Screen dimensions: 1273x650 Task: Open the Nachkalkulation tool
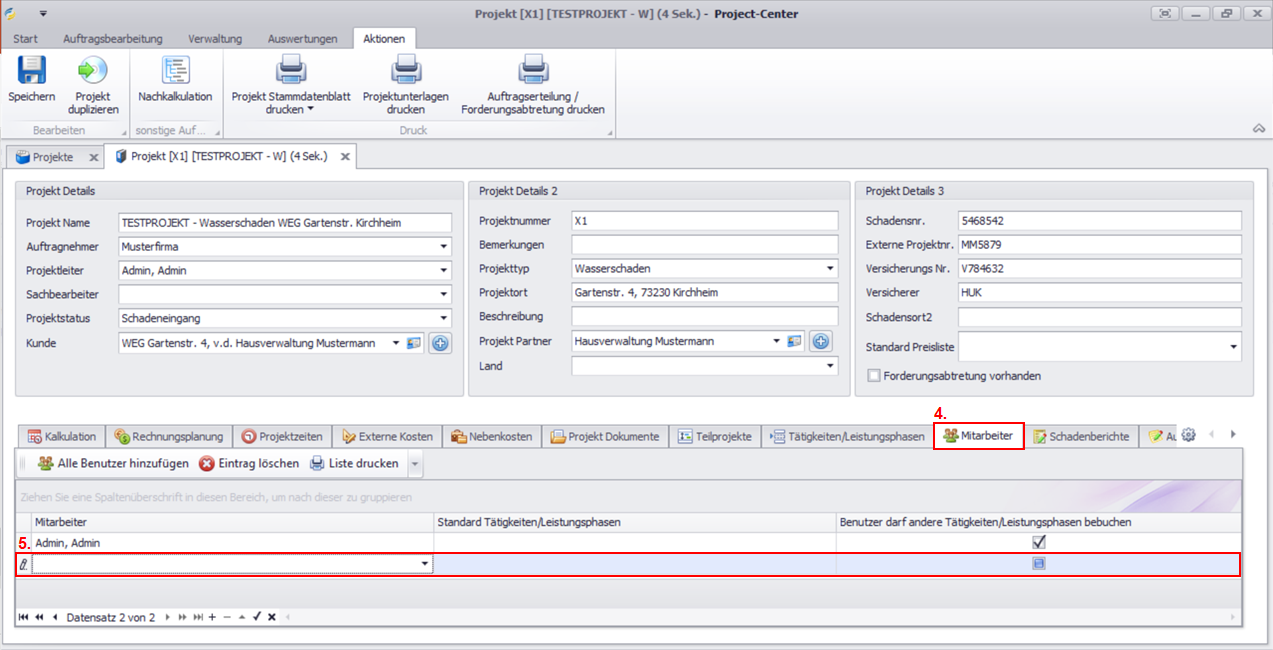pos(175,72)
